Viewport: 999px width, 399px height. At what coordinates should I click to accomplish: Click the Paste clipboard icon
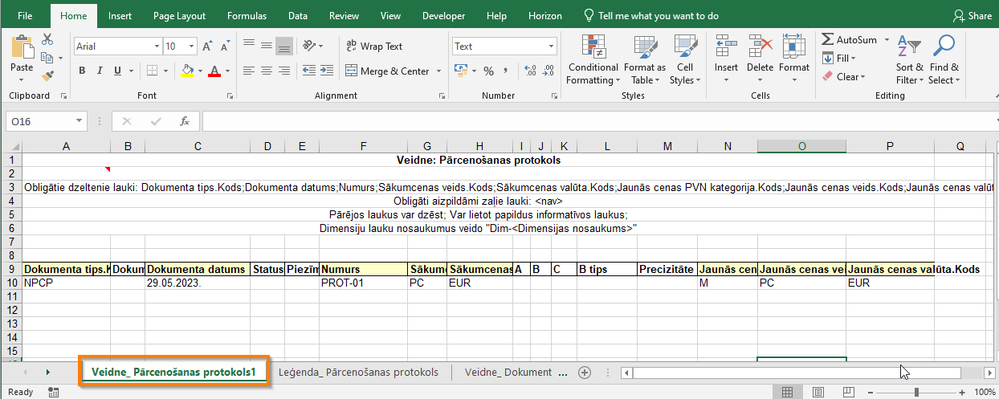click(22, 47)
